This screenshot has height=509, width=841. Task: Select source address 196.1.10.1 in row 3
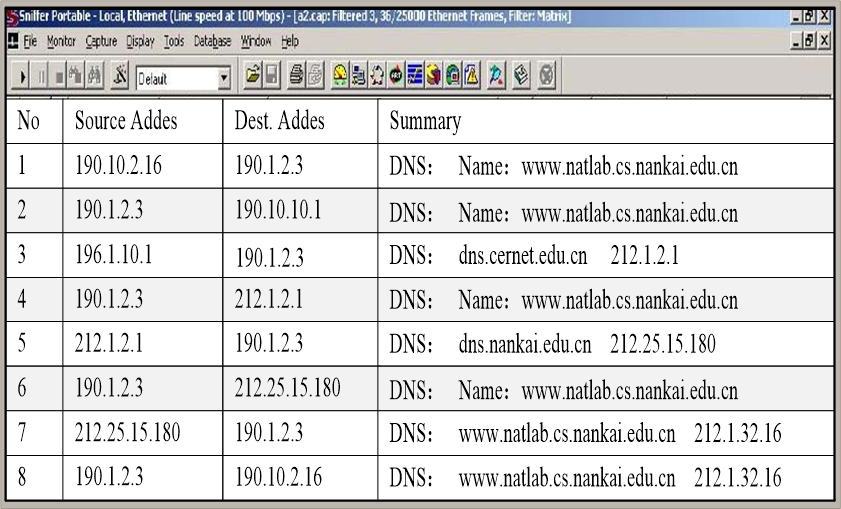(x=113, y=254)
